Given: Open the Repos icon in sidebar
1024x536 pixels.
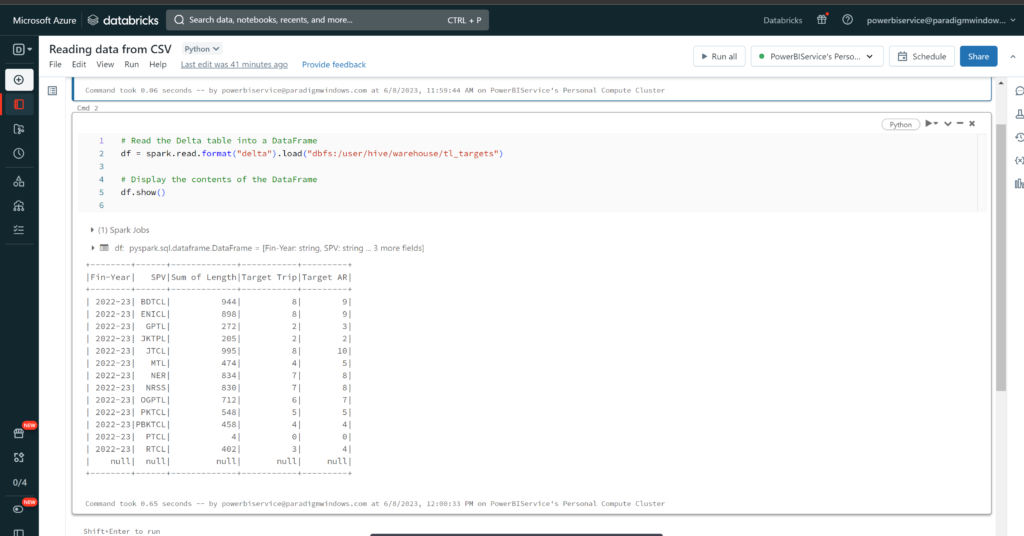Looking at the screenshot, I should click(19, 129).
